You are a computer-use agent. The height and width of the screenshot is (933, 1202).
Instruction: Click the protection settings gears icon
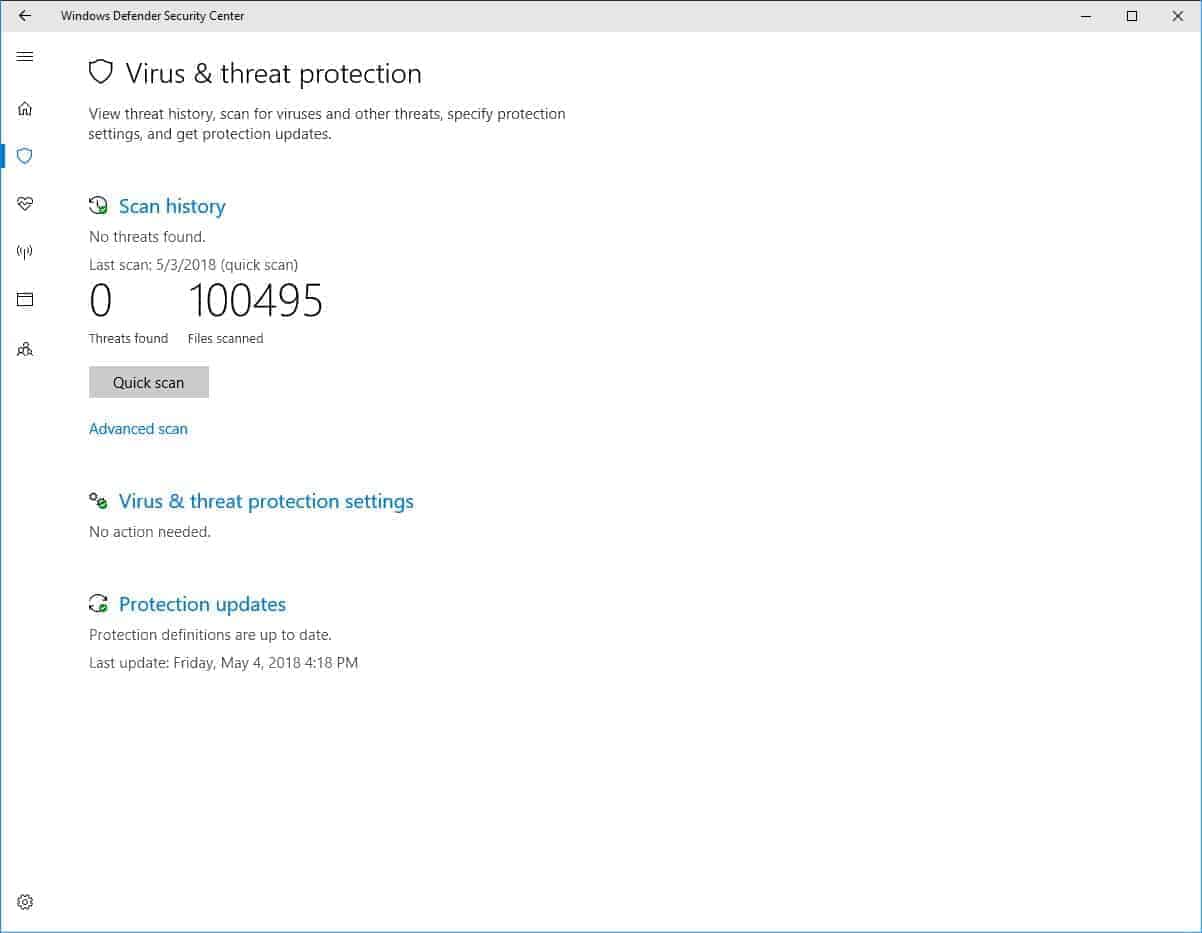pos(98,501)
